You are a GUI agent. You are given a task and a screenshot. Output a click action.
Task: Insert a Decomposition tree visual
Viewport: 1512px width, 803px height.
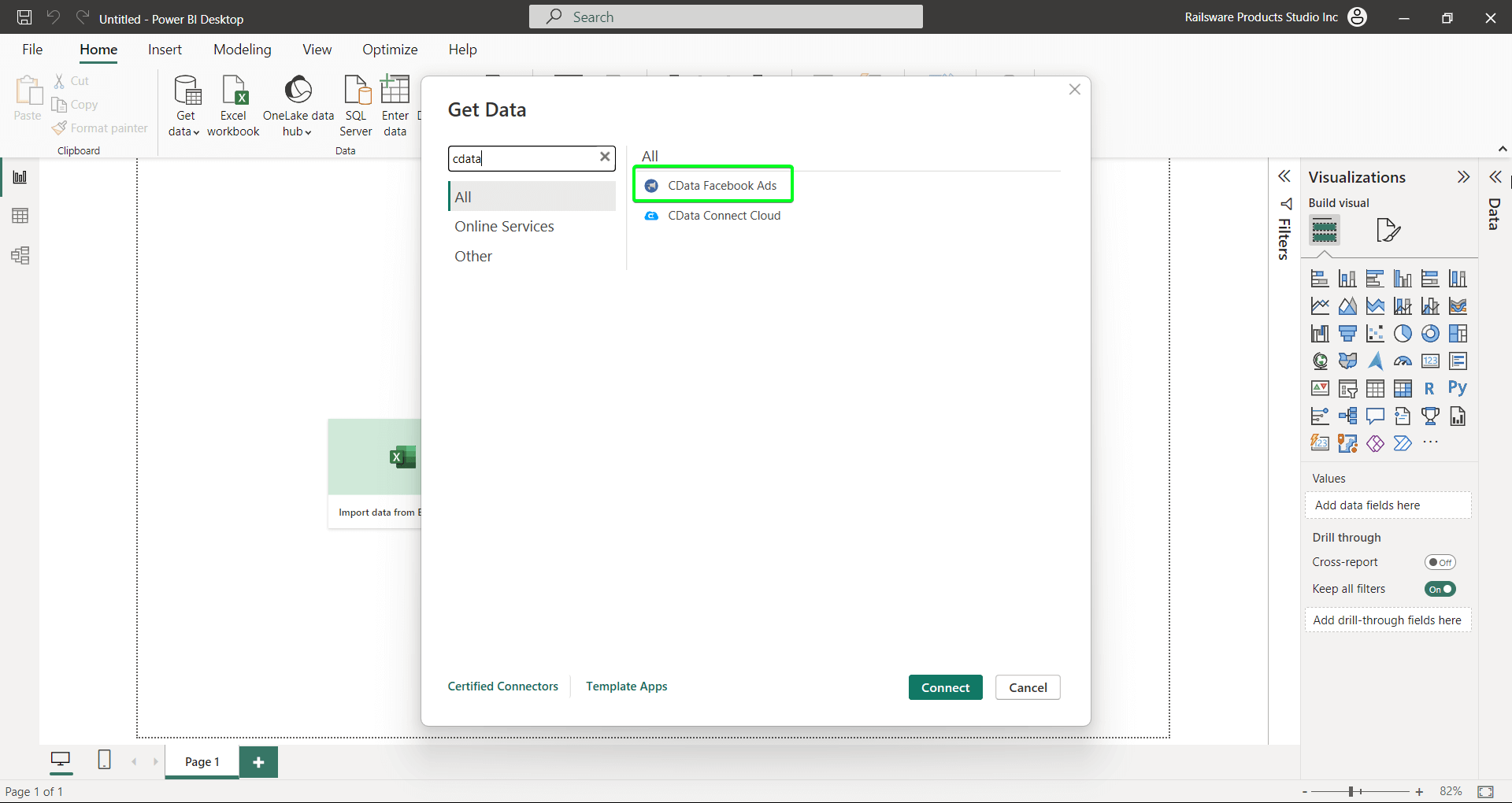[1347, 416]
